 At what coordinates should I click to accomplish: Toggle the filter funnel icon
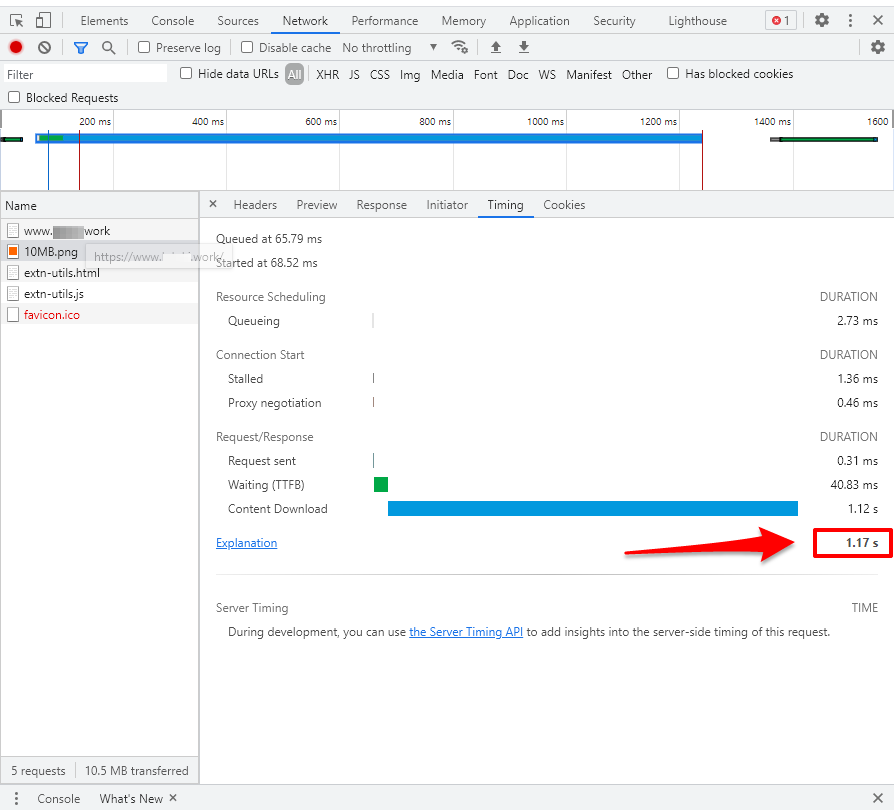81,47
